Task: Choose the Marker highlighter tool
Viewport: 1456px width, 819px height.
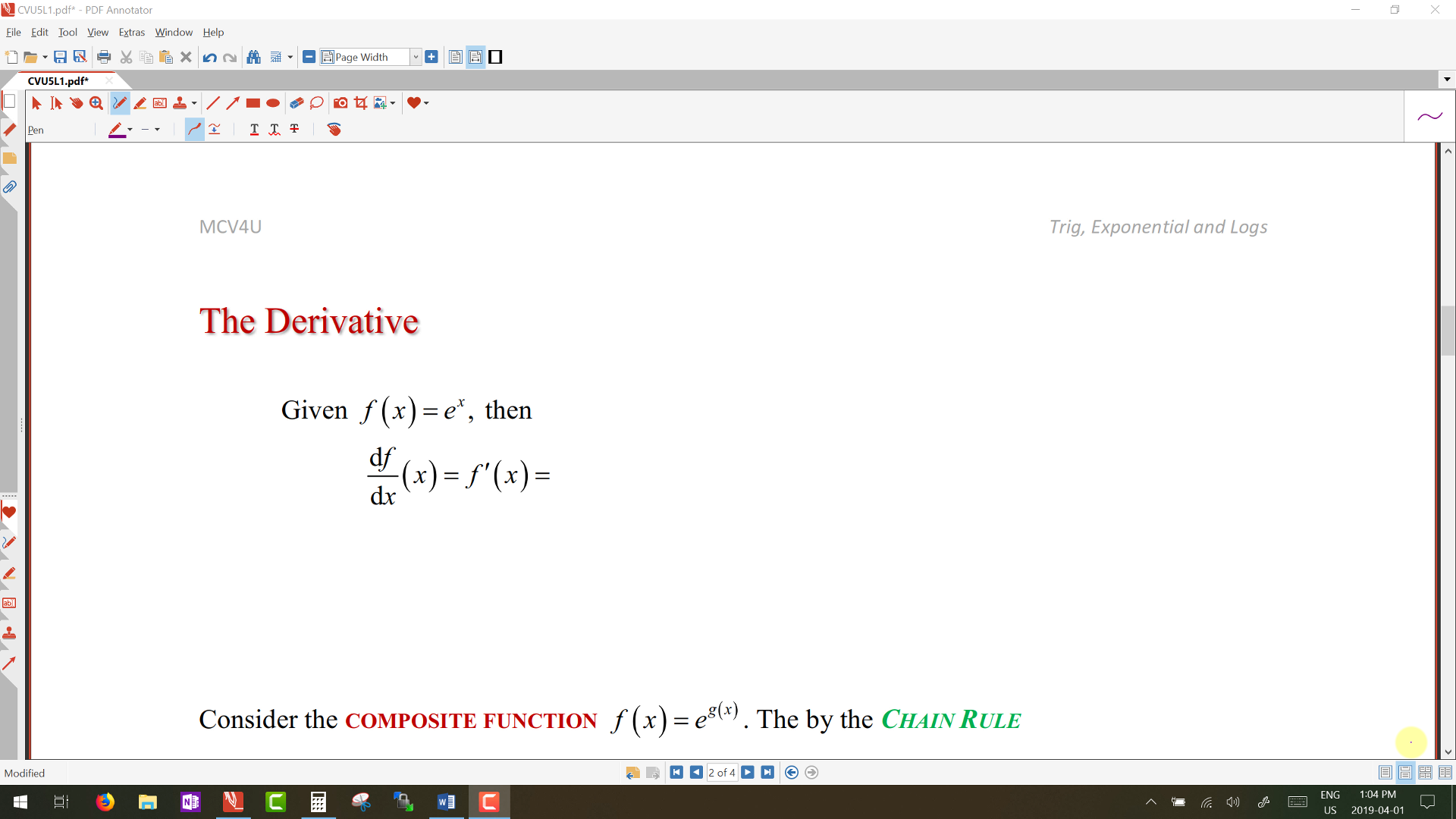Action: (140, 103)
